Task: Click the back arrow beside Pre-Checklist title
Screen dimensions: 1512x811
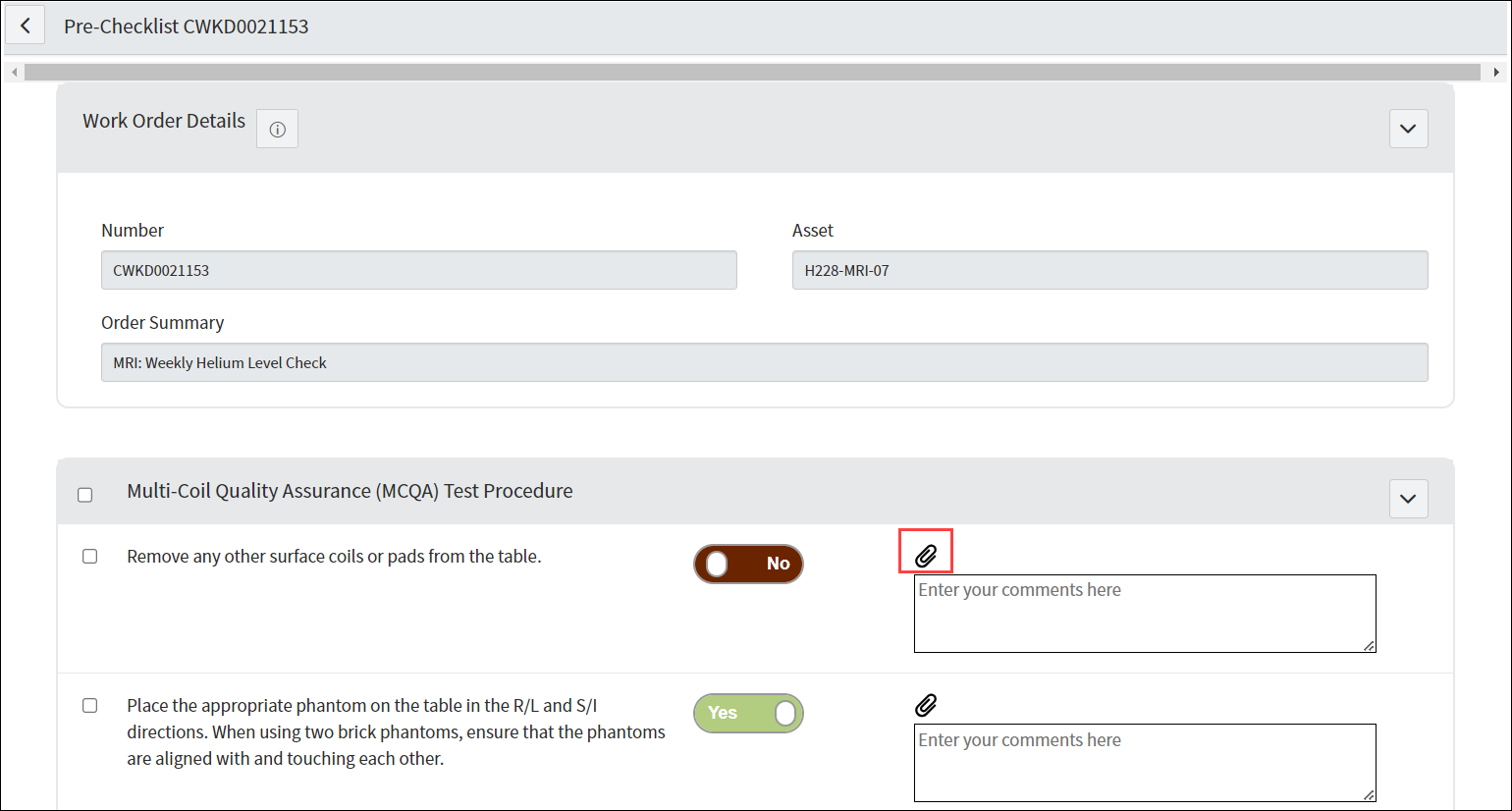Action: [26, 27]
